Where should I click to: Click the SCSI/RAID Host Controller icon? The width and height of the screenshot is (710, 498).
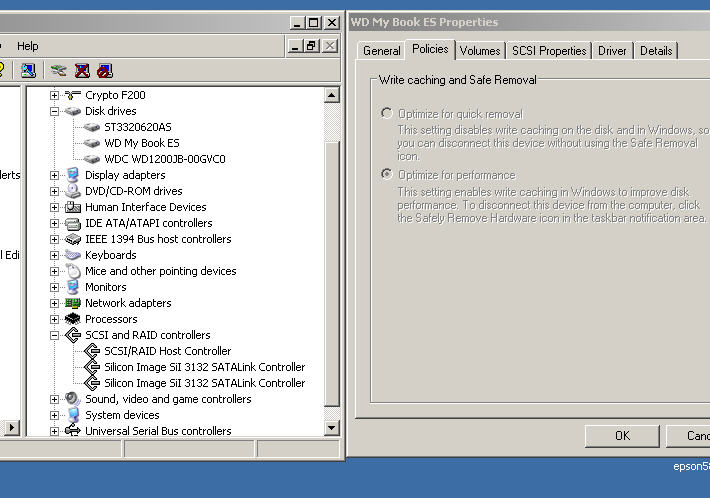coord(92,351)
